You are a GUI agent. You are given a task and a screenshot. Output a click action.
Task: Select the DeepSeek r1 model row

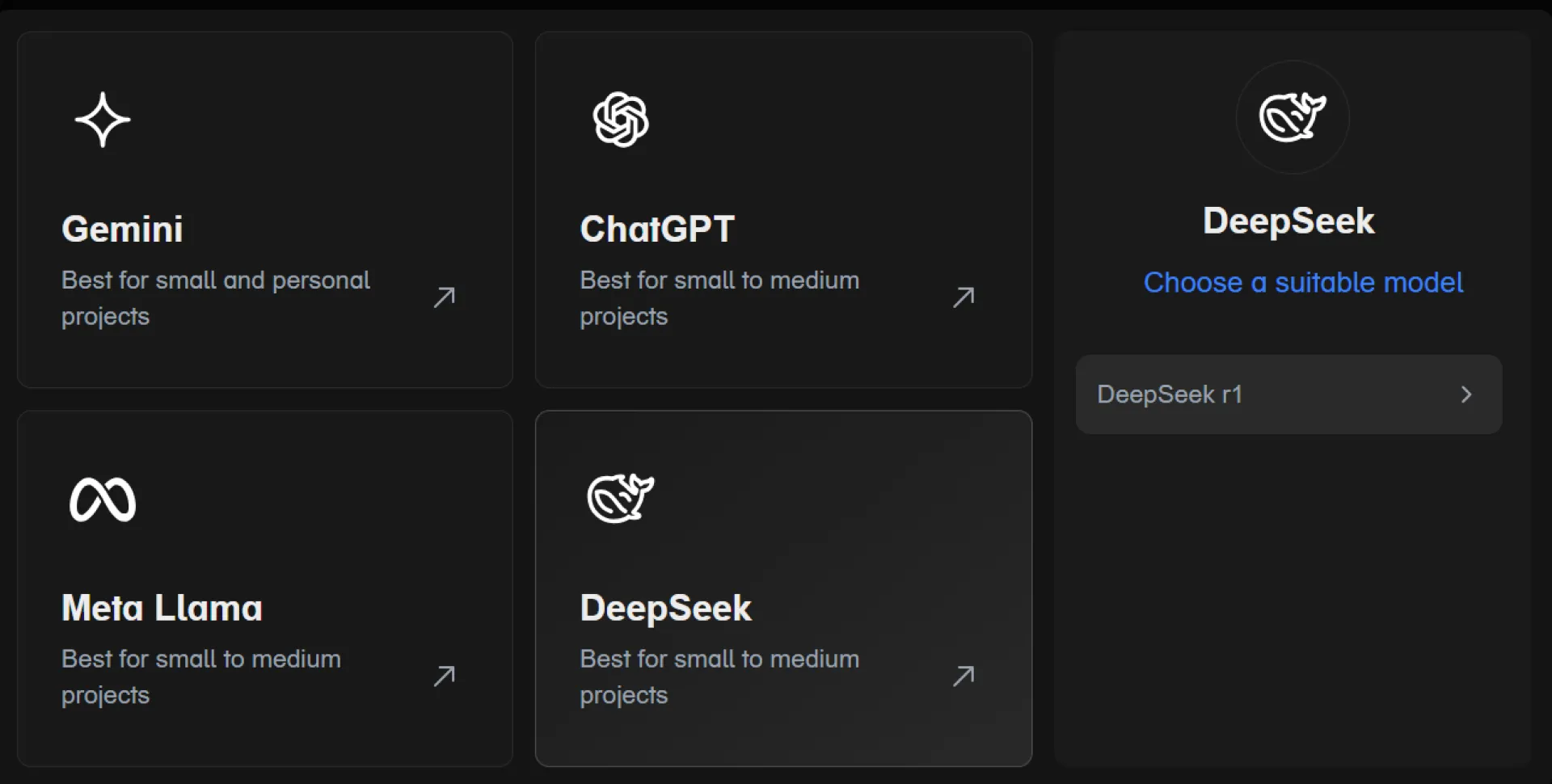pyautogui.click(x=1212, y=394)
